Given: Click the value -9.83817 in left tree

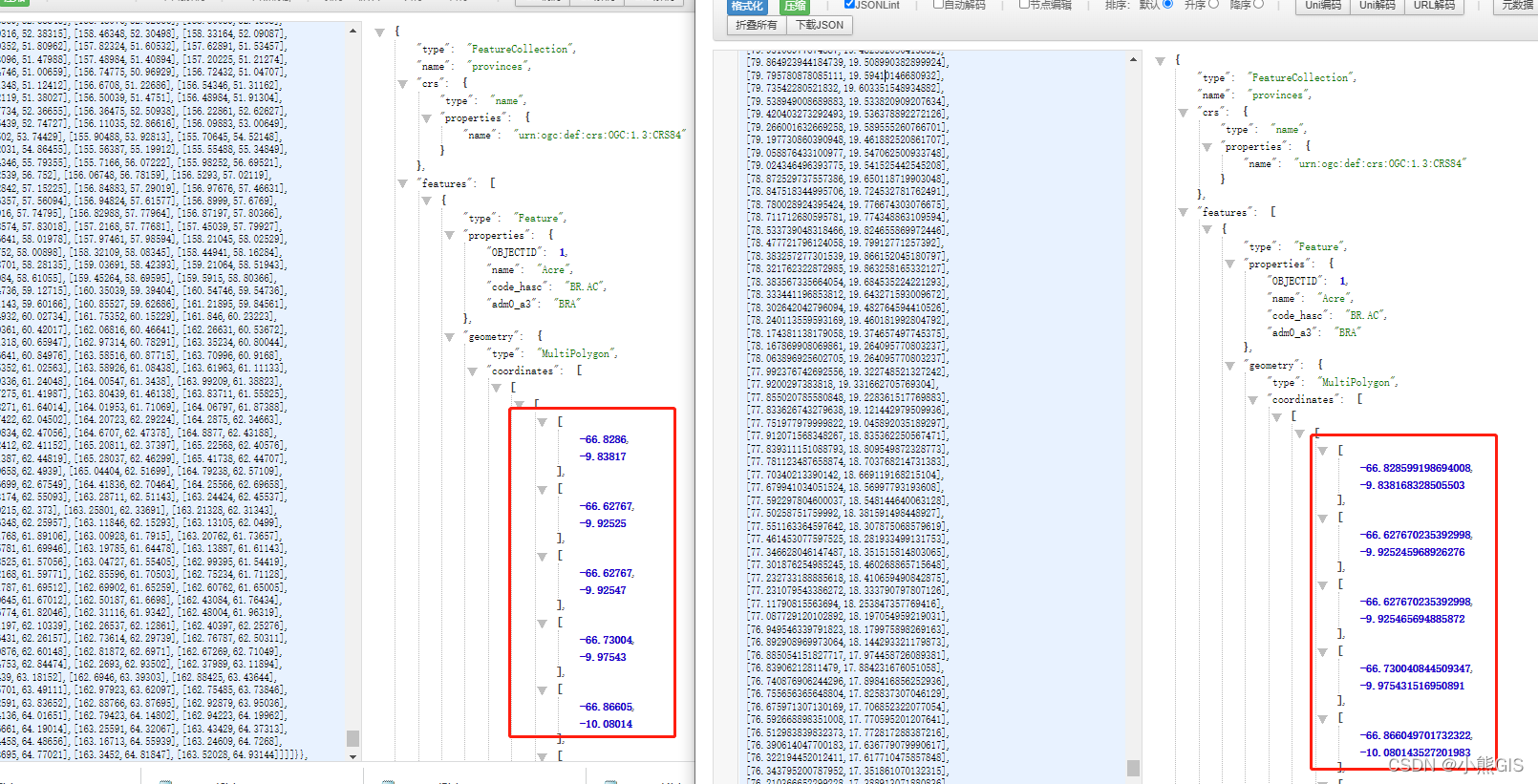Looking at the screenshot, I should click(603, 456).
